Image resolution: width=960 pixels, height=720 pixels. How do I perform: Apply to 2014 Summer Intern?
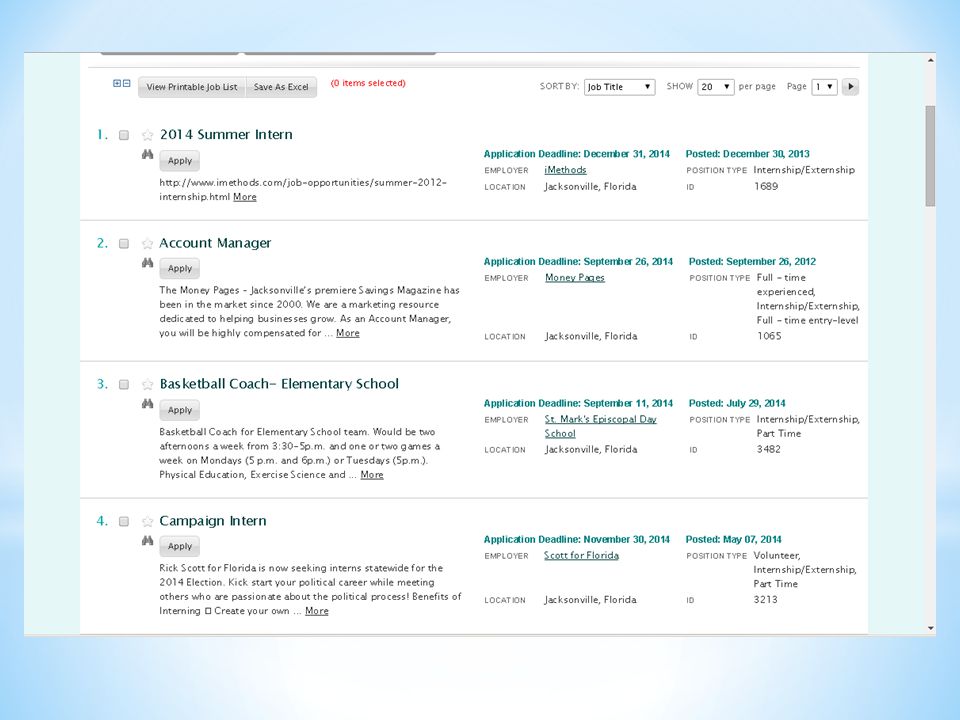coord(180,161)
